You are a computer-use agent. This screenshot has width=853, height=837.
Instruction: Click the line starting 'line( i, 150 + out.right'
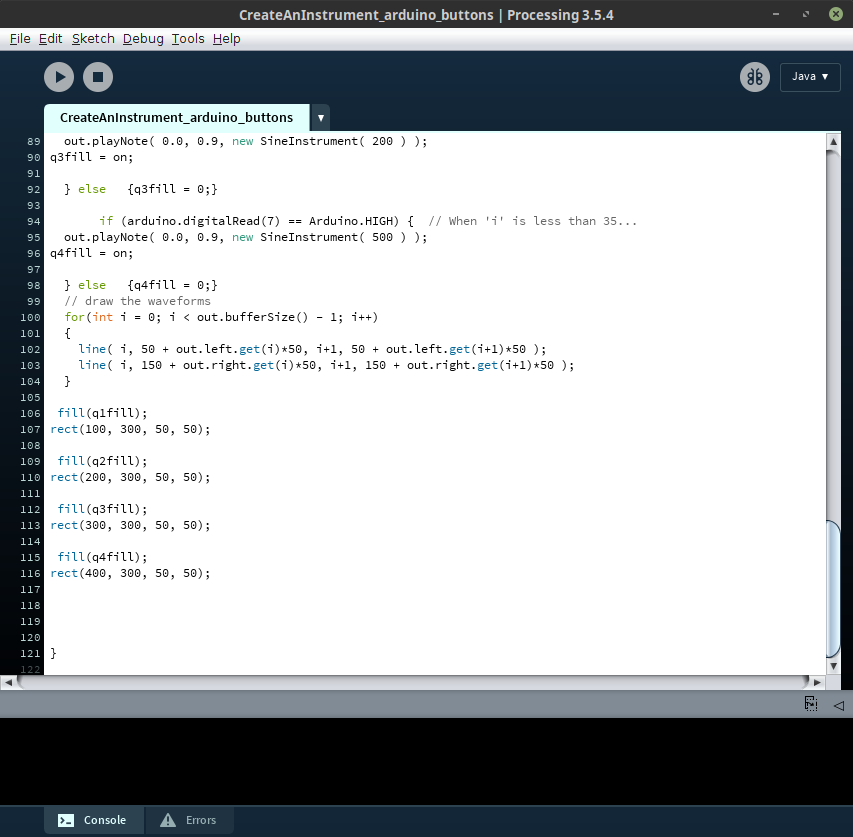[x=326, y=365]
